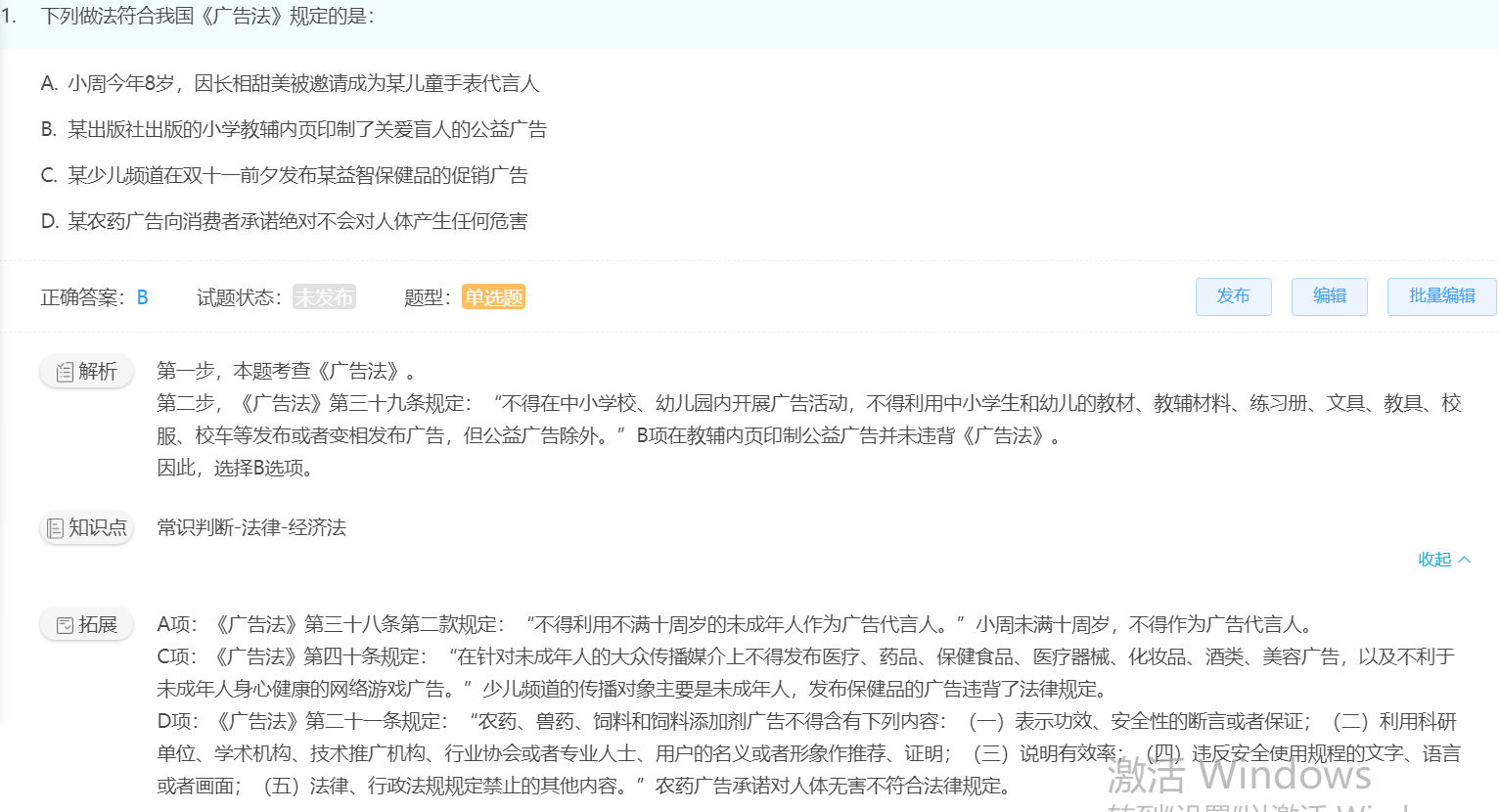1499x812 pixels.
Task: Select option D about the 农药广告 promise
Action: coord(284,222)
